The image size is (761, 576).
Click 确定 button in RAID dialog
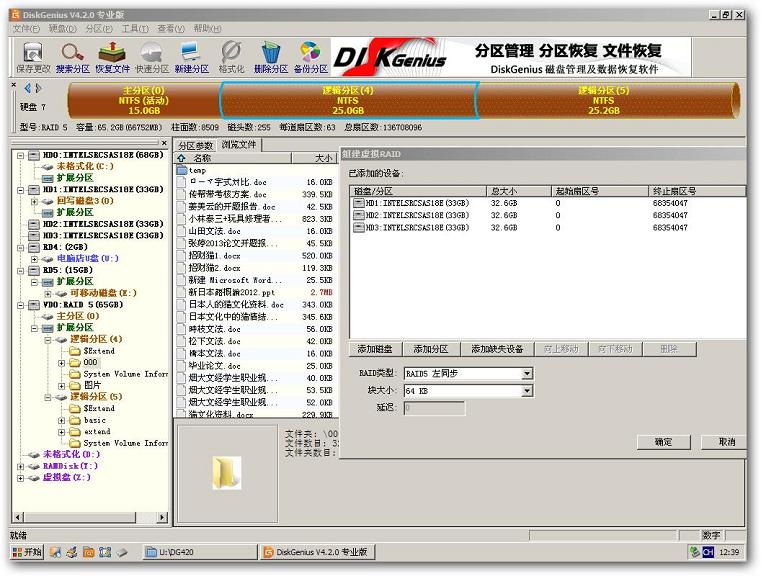(x=663, y=442)
